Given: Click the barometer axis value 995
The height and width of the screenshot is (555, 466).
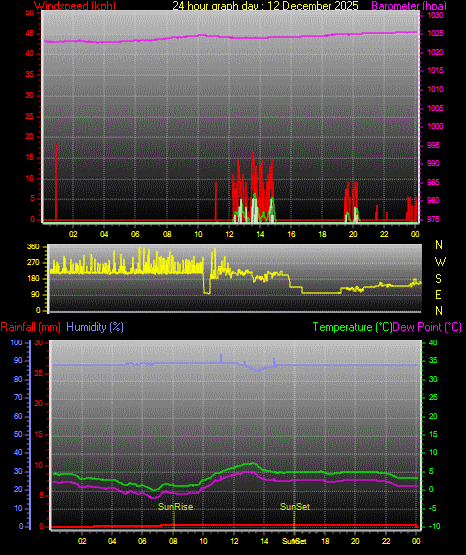Looking at the screenshot, I should tap(433, 145).
